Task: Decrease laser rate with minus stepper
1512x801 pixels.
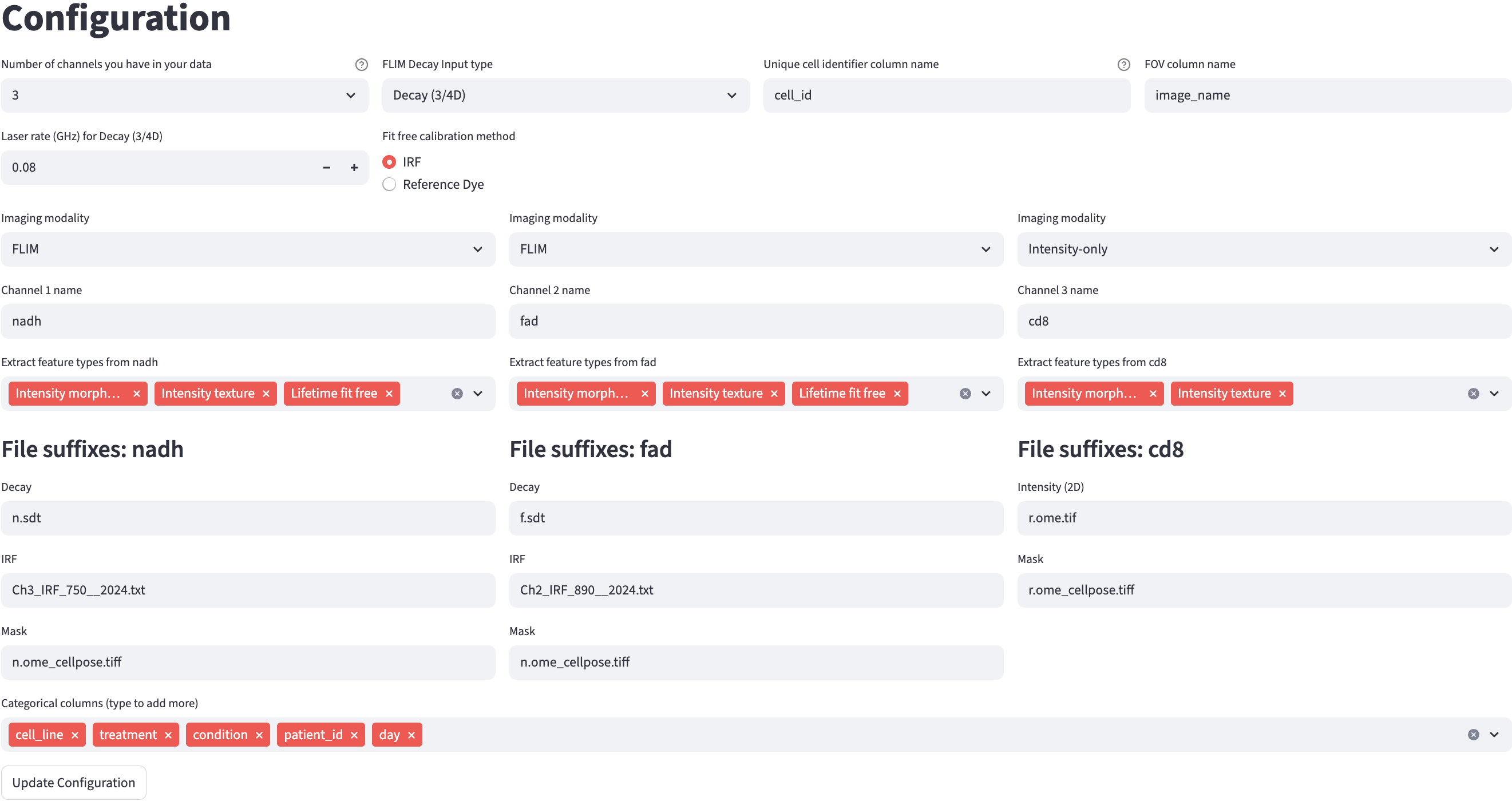Action: [326, 168]
